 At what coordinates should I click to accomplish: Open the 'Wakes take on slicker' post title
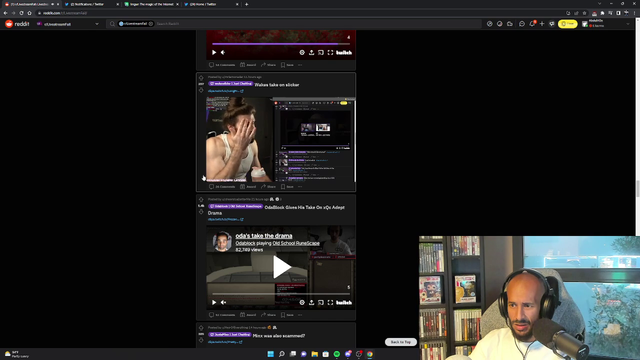(x=277, y=85)
